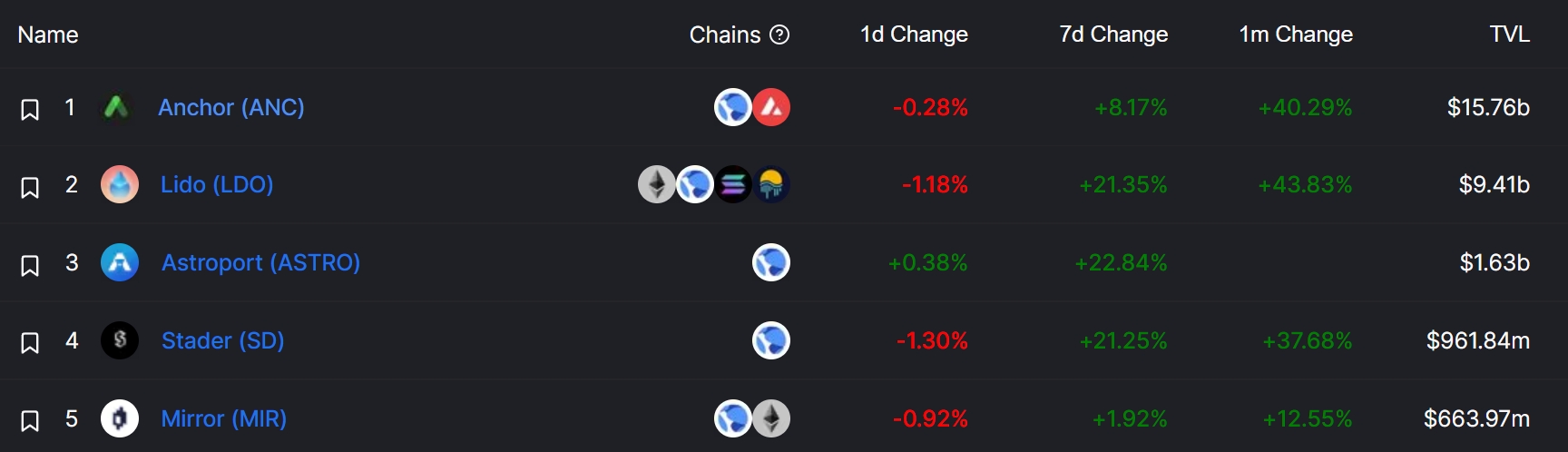Click the Stader logo icon
1568x452 pixels.
click(119, 340)
